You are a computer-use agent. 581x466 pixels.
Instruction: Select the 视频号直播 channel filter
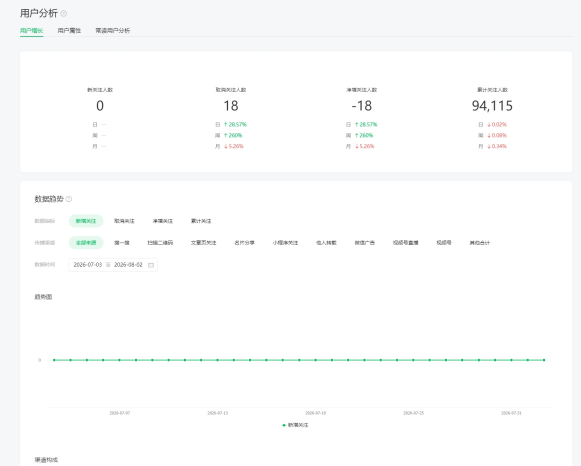(406, 243)
